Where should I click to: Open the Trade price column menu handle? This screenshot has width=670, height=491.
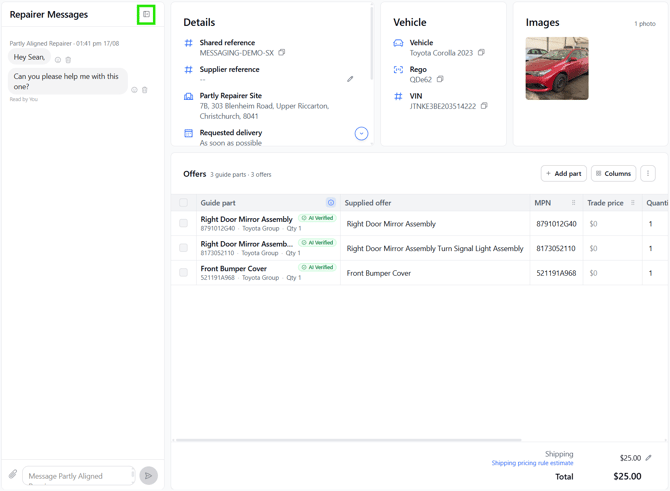point(633,203)
